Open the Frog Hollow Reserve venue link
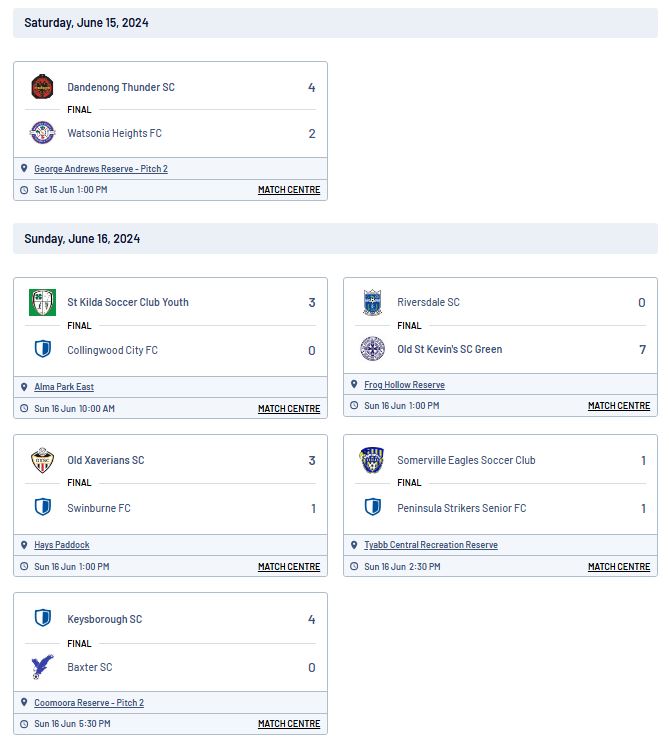The width and height of the screenshot is (669, 743). [x=404, y=385]
